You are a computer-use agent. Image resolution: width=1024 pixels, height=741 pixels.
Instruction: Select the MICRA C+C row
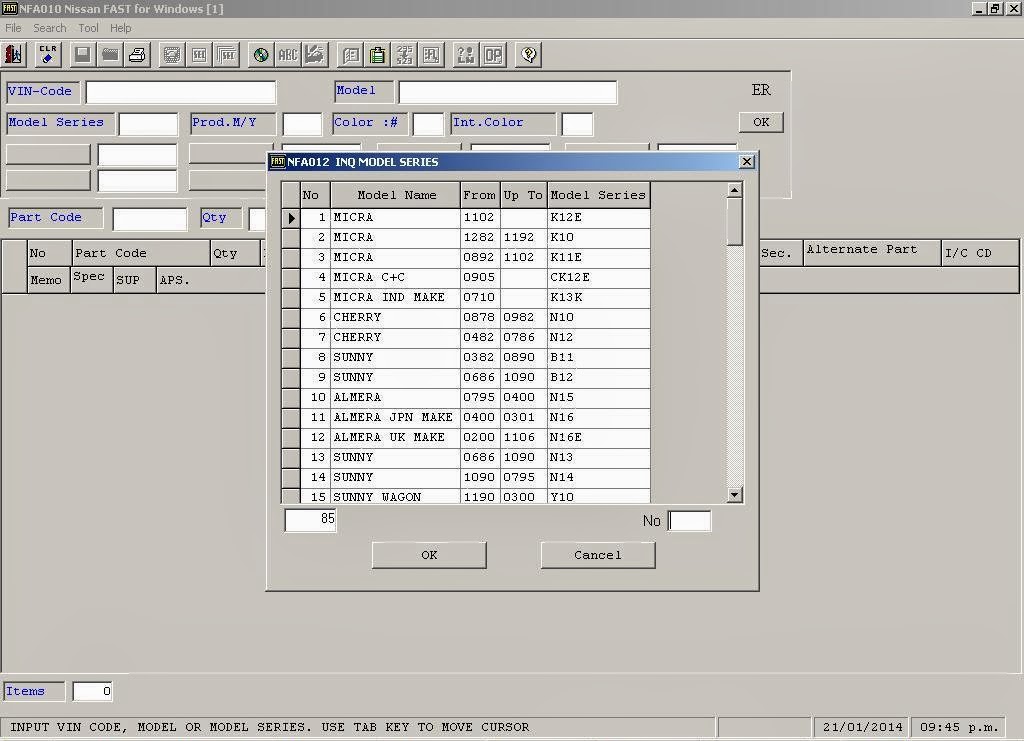point(475,277)
